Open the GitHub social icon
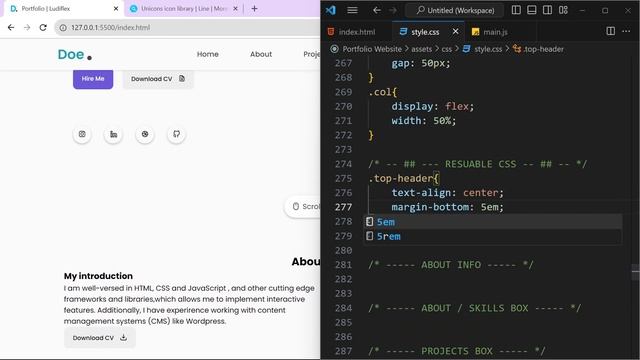The image size is (640, 360). [x=176, y=134]
